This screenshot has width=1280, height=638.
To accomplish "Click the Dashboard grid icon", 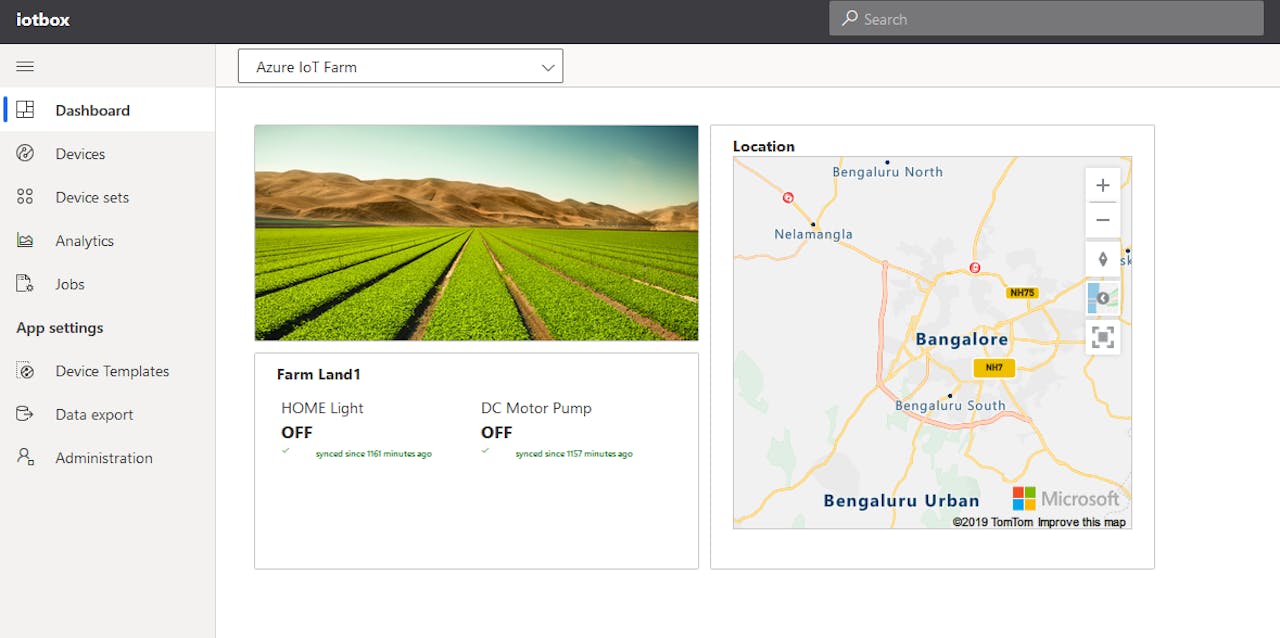I will [25, 110].
